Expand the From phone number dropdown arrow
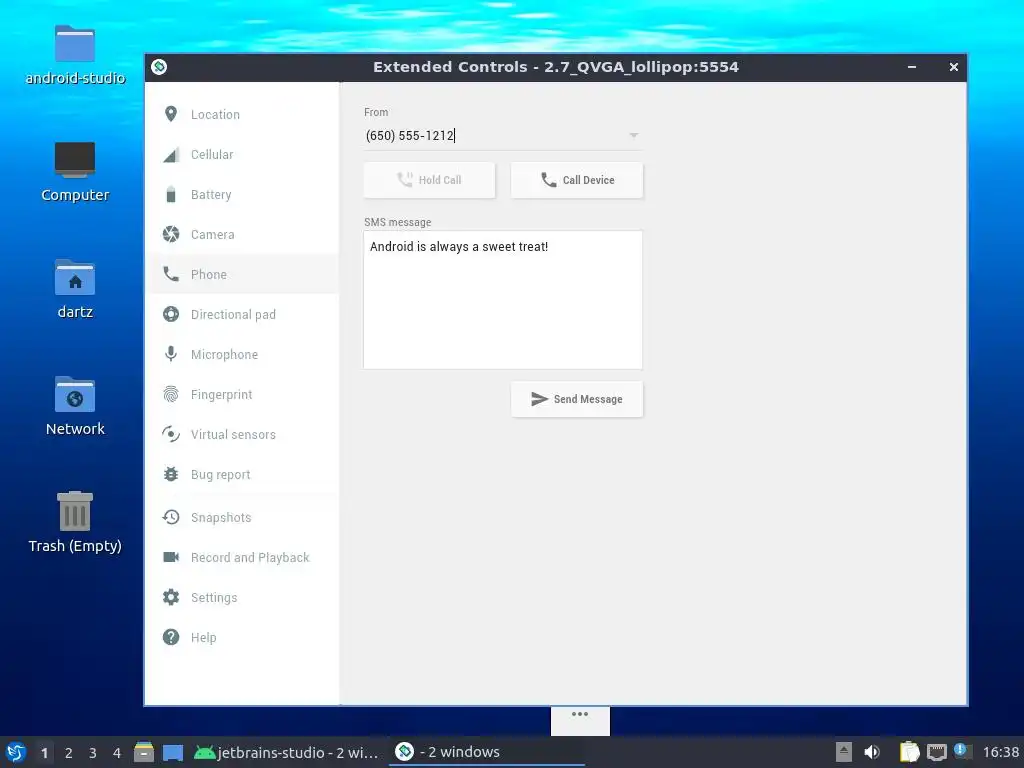Viewport: 1024px width, 768px height. (x=633, y=135)
